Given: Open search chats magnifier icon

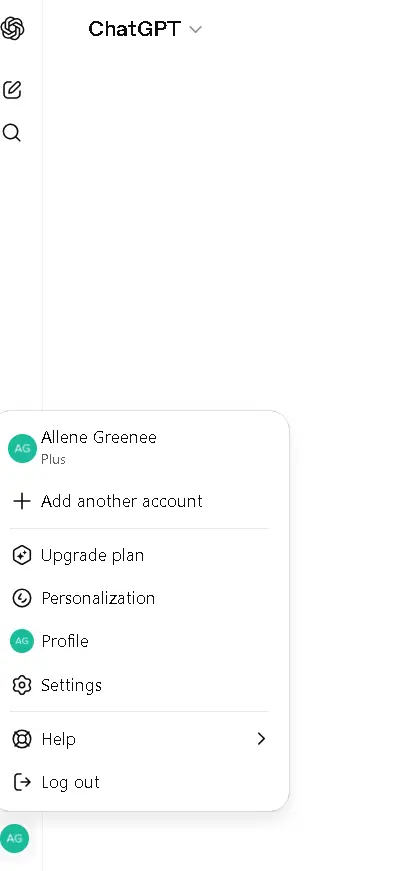Looking at the screenshot, I should pos(12,133).
